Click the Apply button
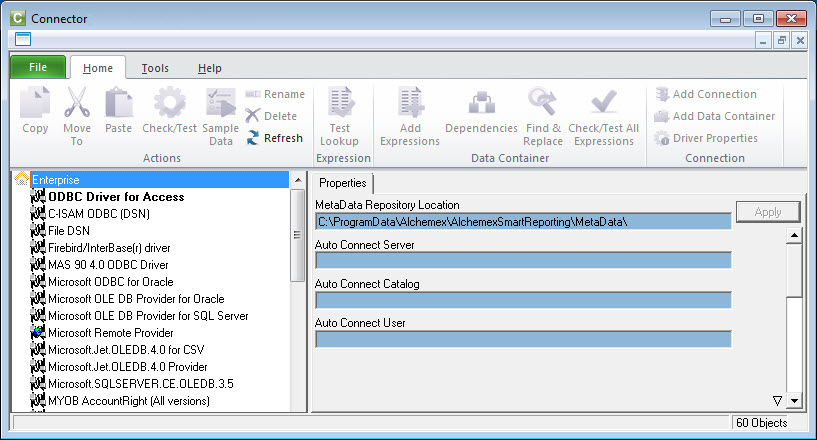817x440 pixels. [768, 212]
